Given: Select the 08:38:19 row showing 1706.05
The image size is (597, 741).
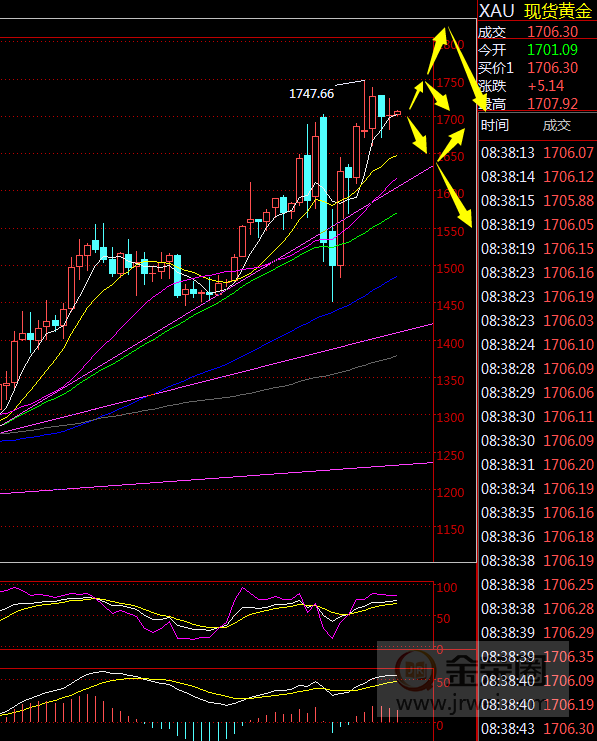Looking at the screenshot, I should click(x=537, y=224).
